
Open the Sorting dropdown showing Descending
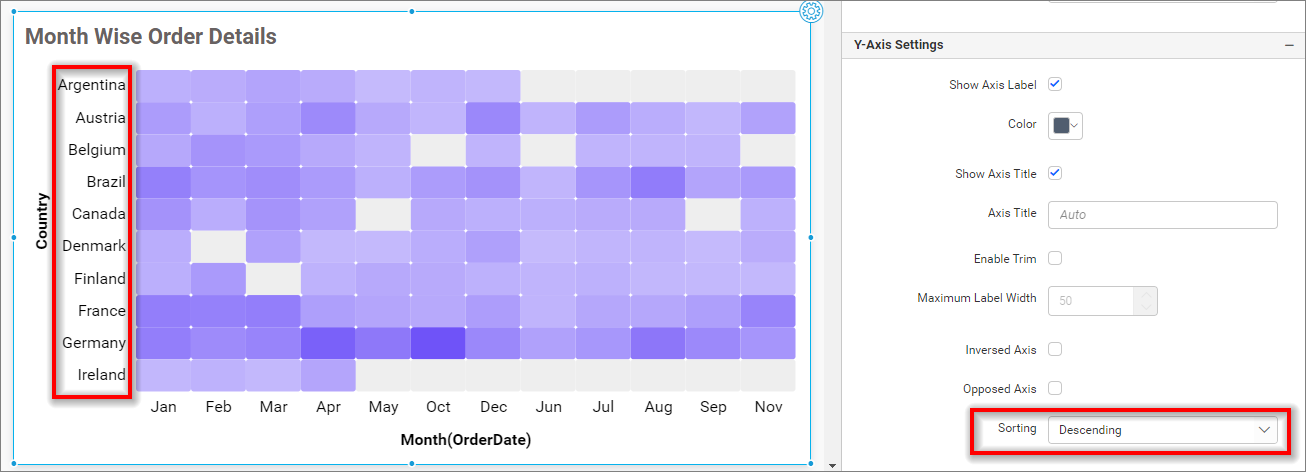[x=1162, y=430]
